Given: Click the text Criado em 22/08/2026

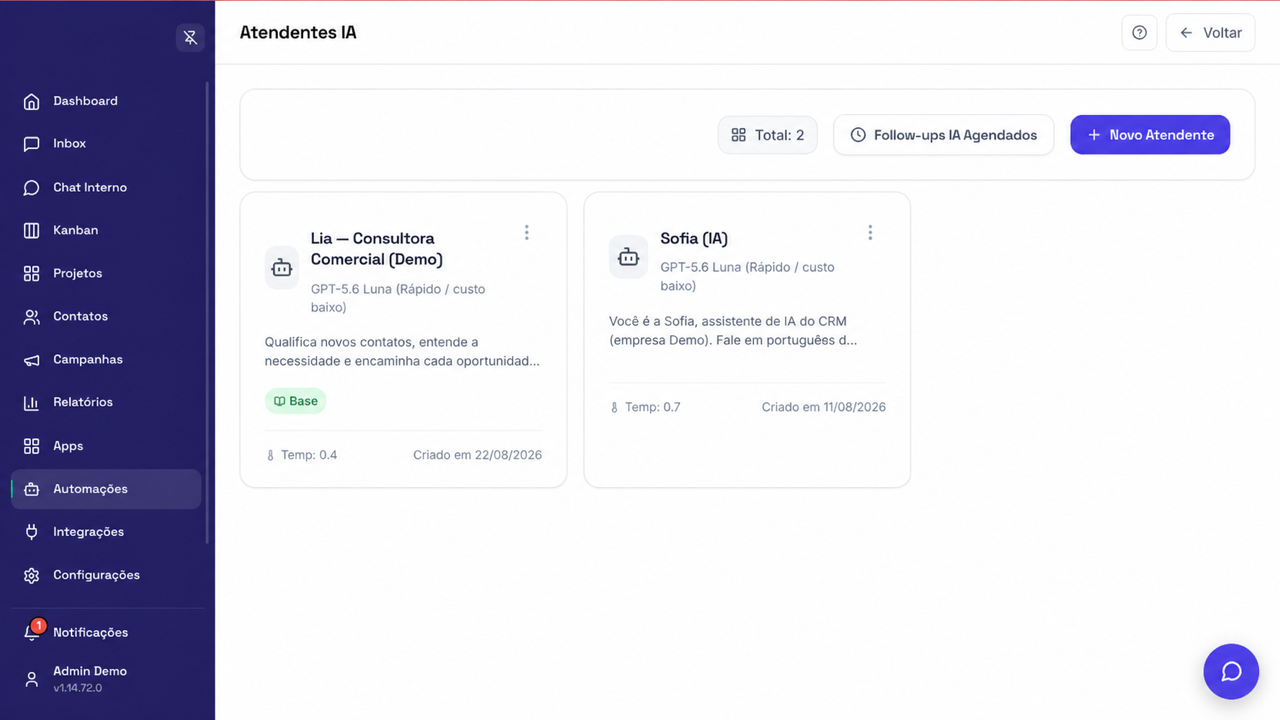Looking at the screenshot, I should tap(477, 455).
